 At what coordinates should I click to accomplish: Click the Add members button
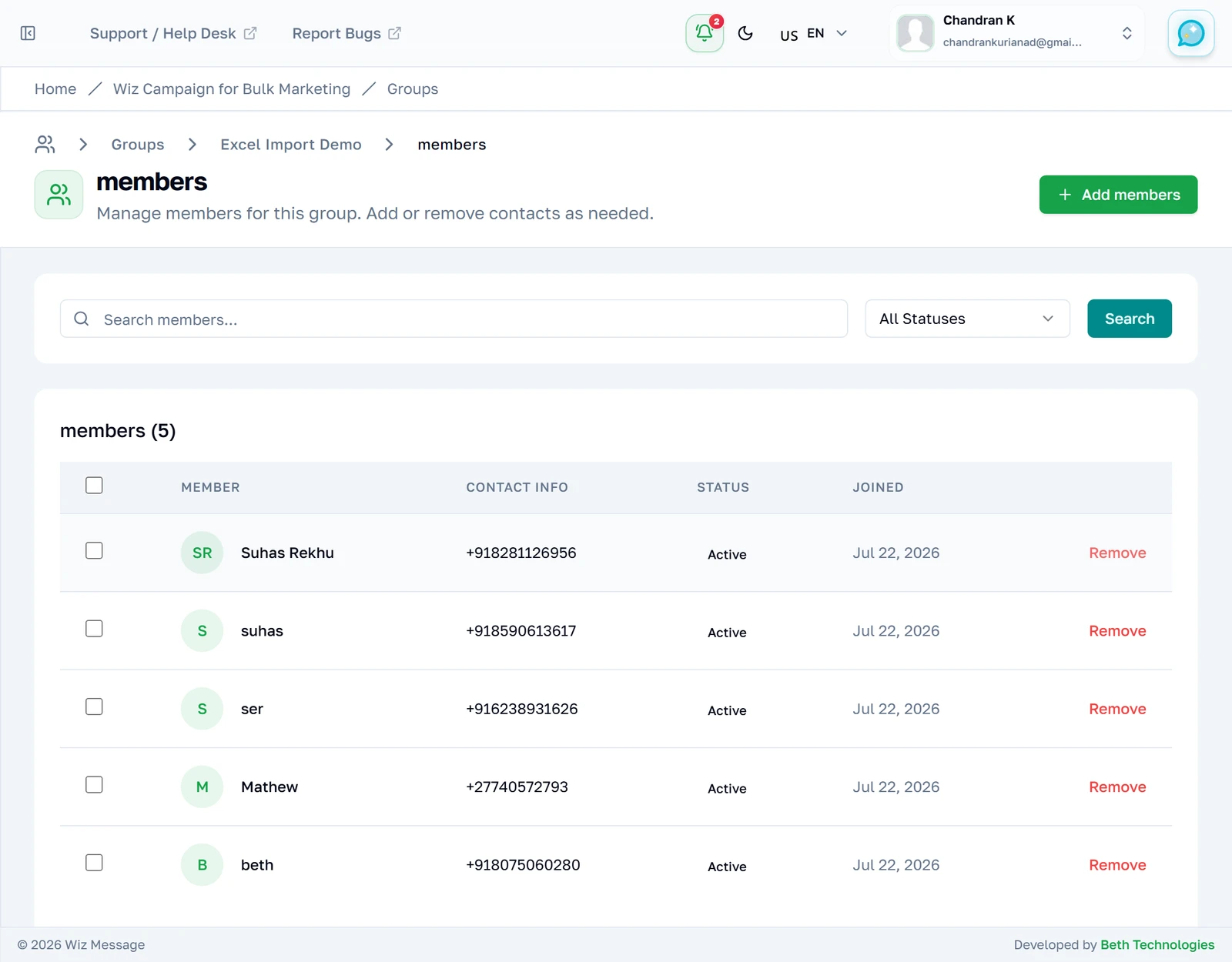click(x=1118, y=195)
